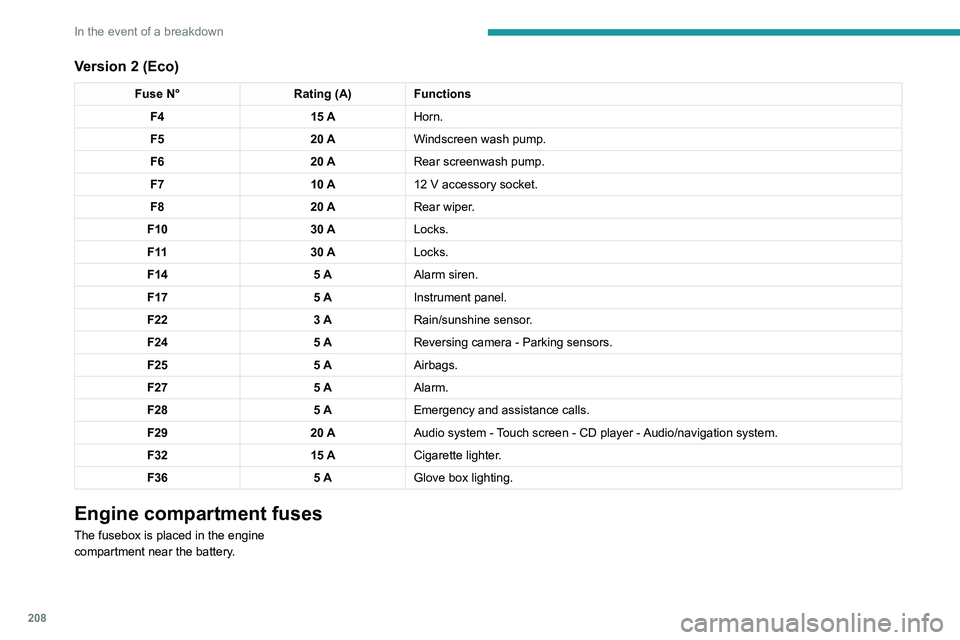
Task: Click the "3 A" rating cell
Action: [322, 320]
